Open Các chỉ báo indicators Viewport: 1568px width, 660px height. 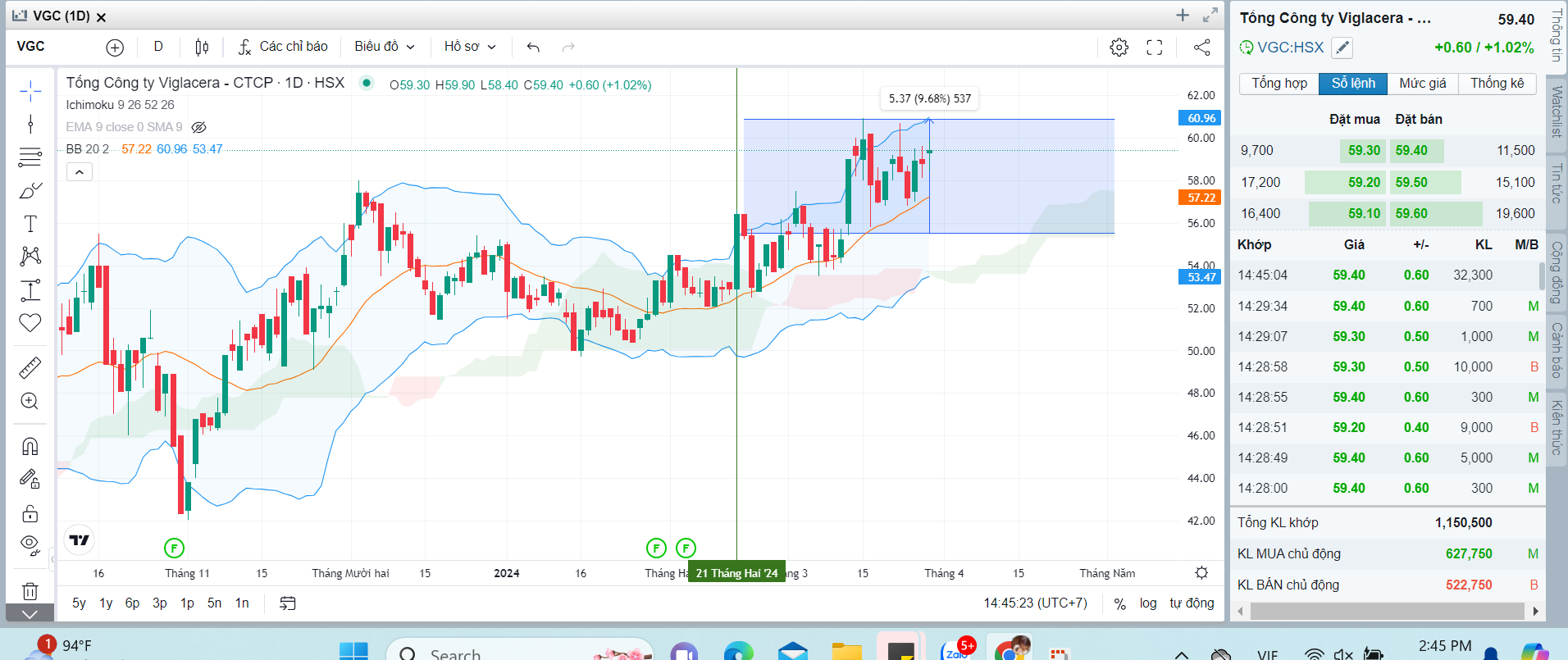[283, 47]
